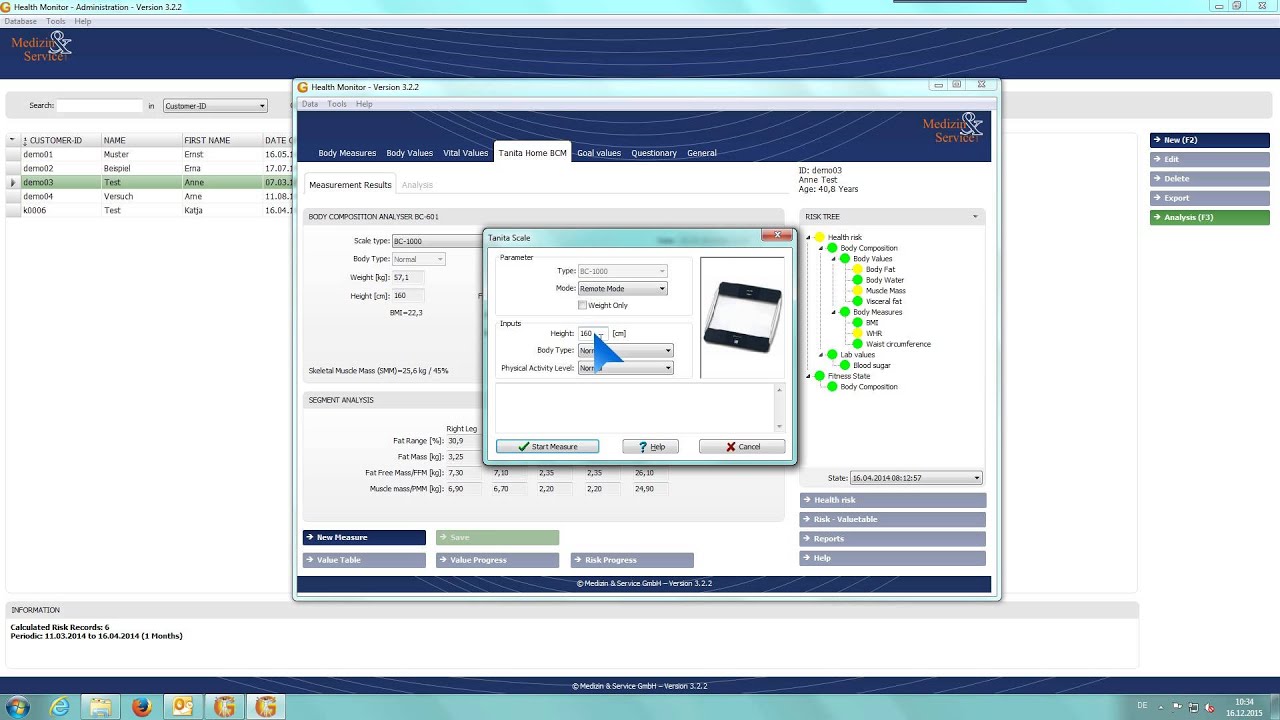Open the network tray icon
This screenshot has width=1280, height=720.
(x=1195, y=707)
